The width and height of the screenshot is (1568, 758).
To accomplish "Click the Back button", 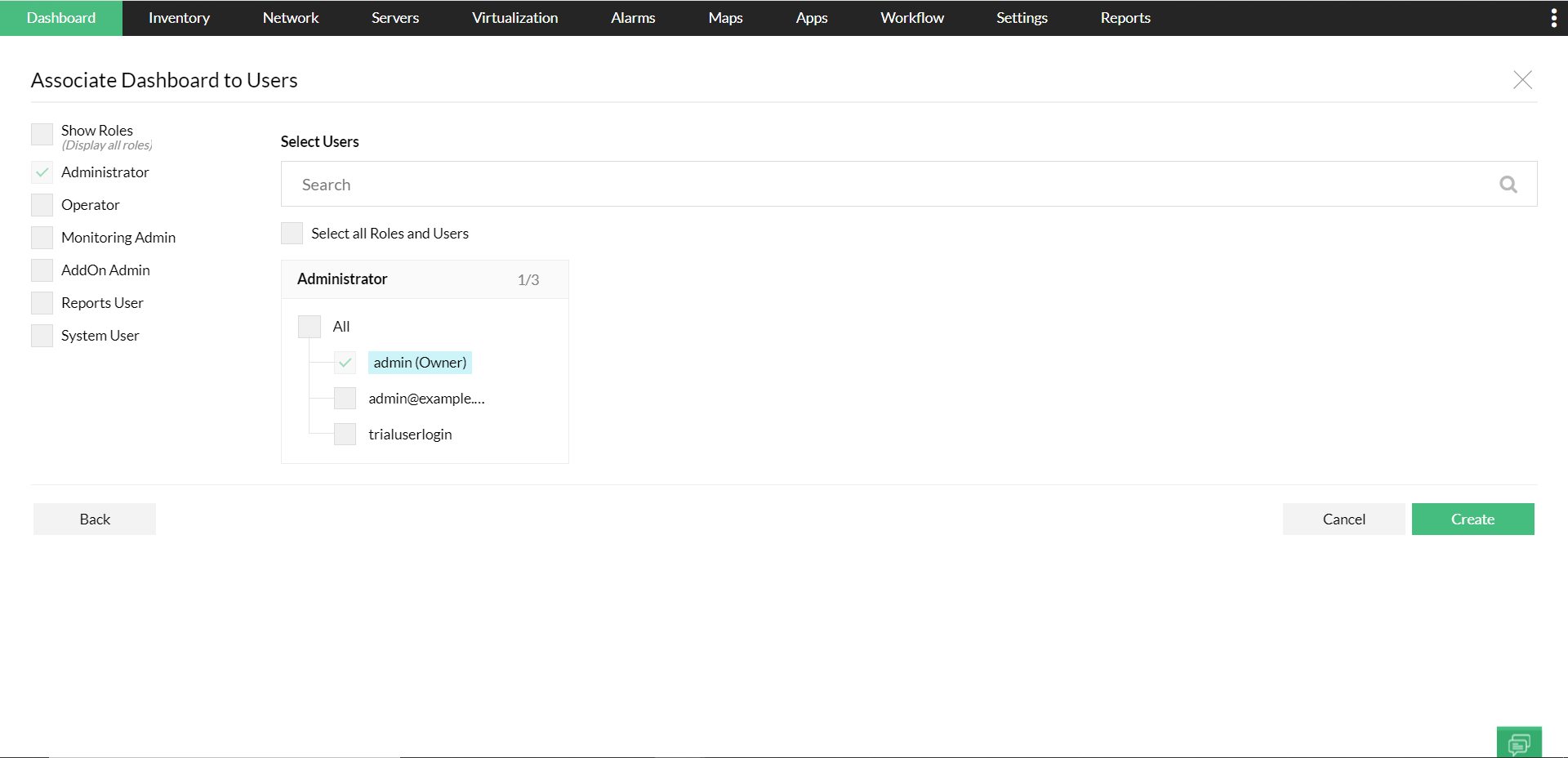I will 95,519.
